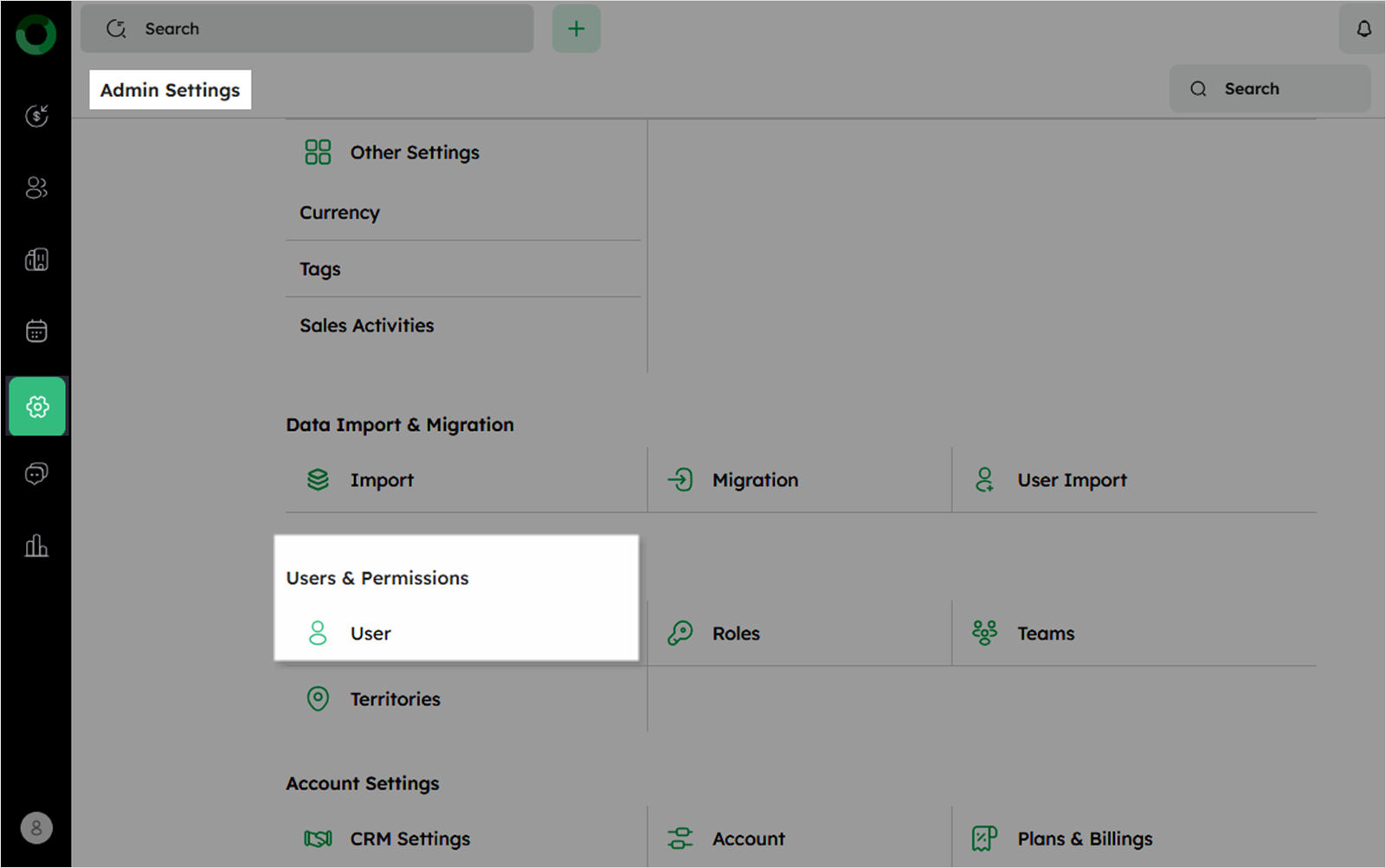The image size is (1386, 868).
Task: Click the Admin Settings search box
Action: pos(1269,88)
